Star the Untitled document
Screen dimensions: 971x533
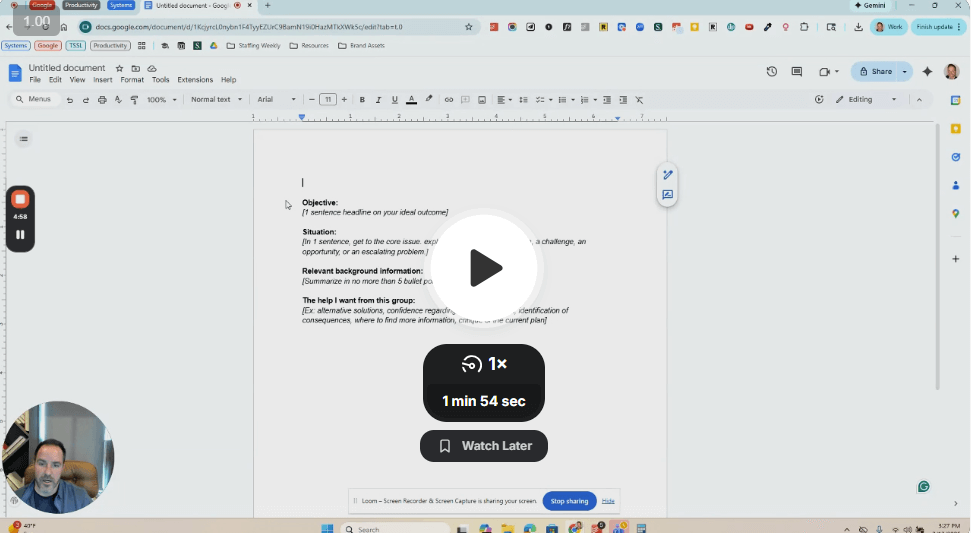[120, 68]
